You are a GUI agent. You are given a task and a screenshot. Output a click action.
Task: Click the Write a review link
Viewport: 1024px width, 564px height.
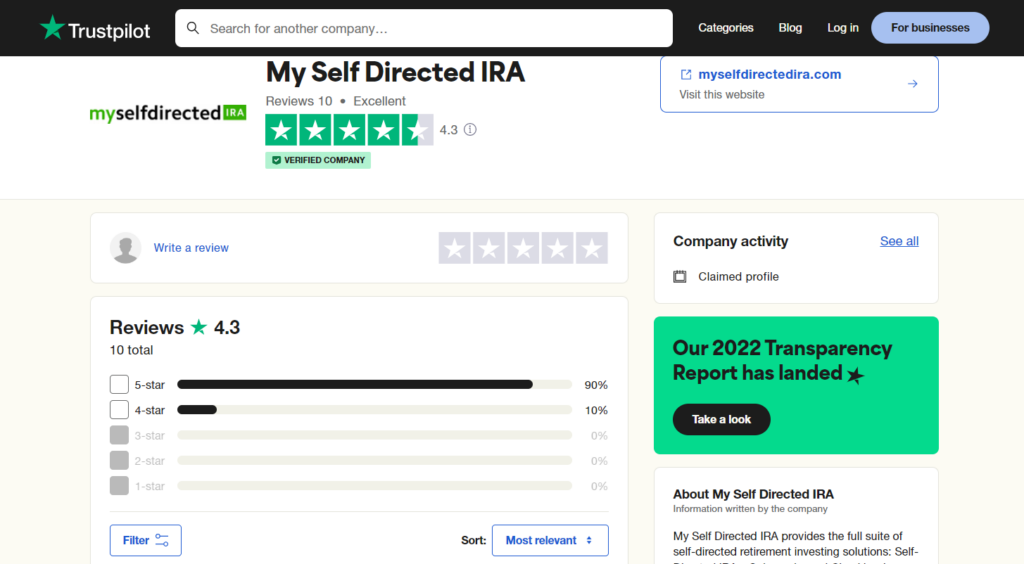point(191,248)
